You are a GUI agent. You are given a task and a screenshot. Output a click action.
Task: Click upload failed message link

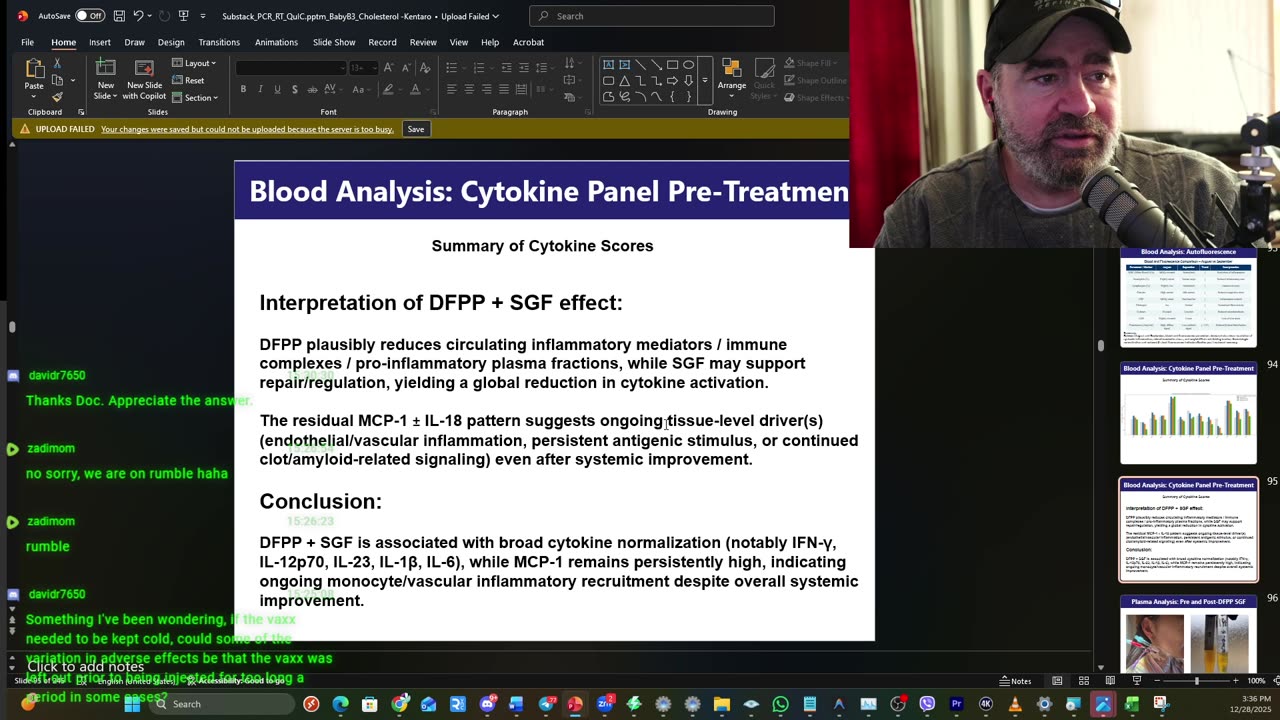coord(247,129)
